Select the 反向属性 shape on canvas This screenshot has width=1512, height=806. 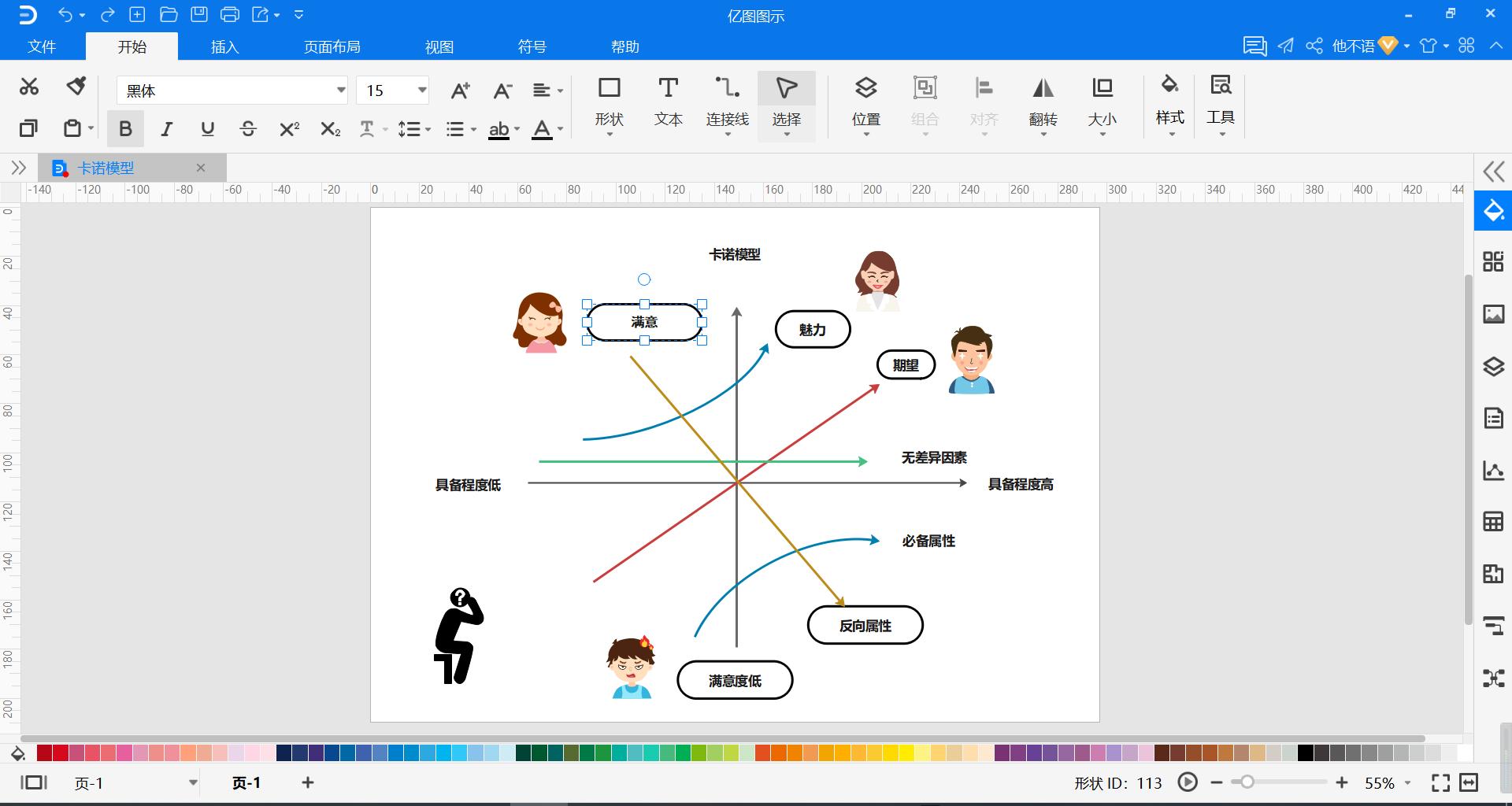point(865,626)
